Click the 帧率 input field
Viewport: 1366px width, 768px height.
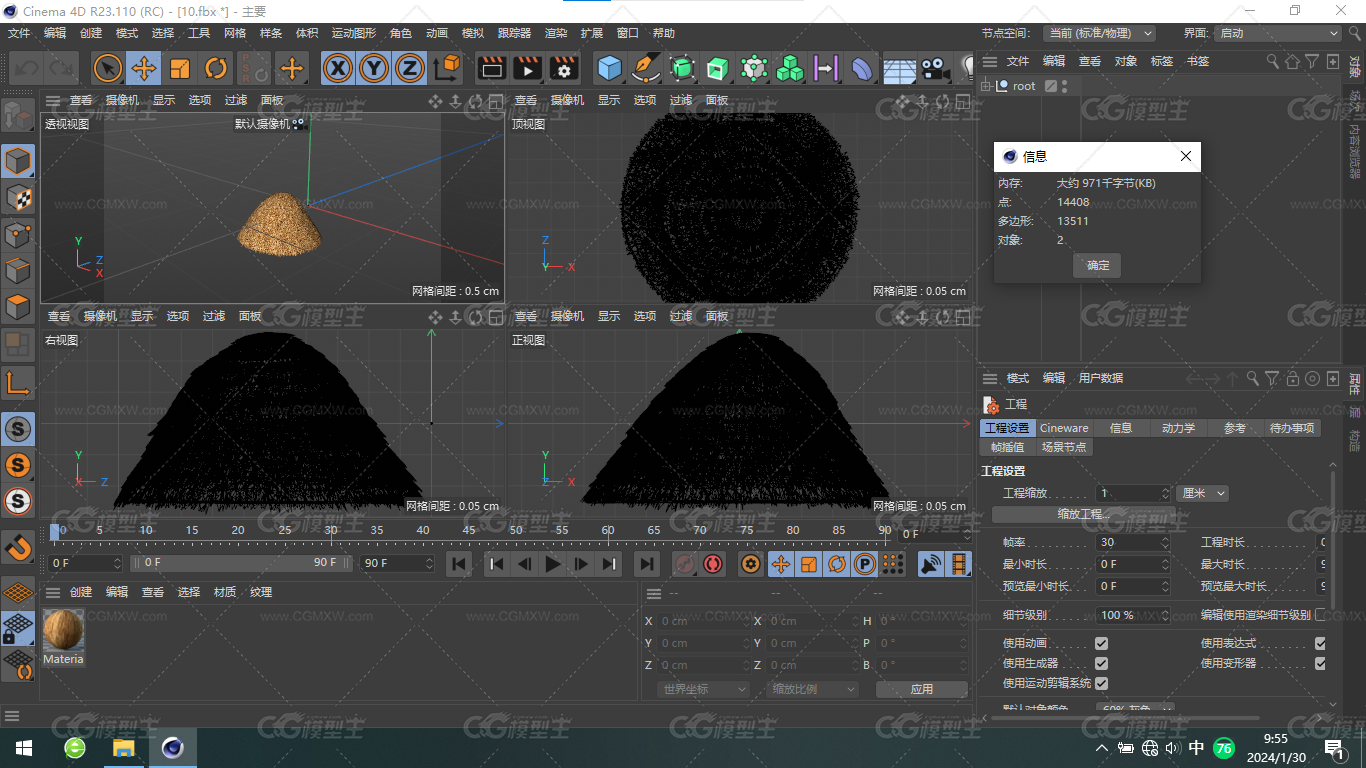tap(1133, 542)
